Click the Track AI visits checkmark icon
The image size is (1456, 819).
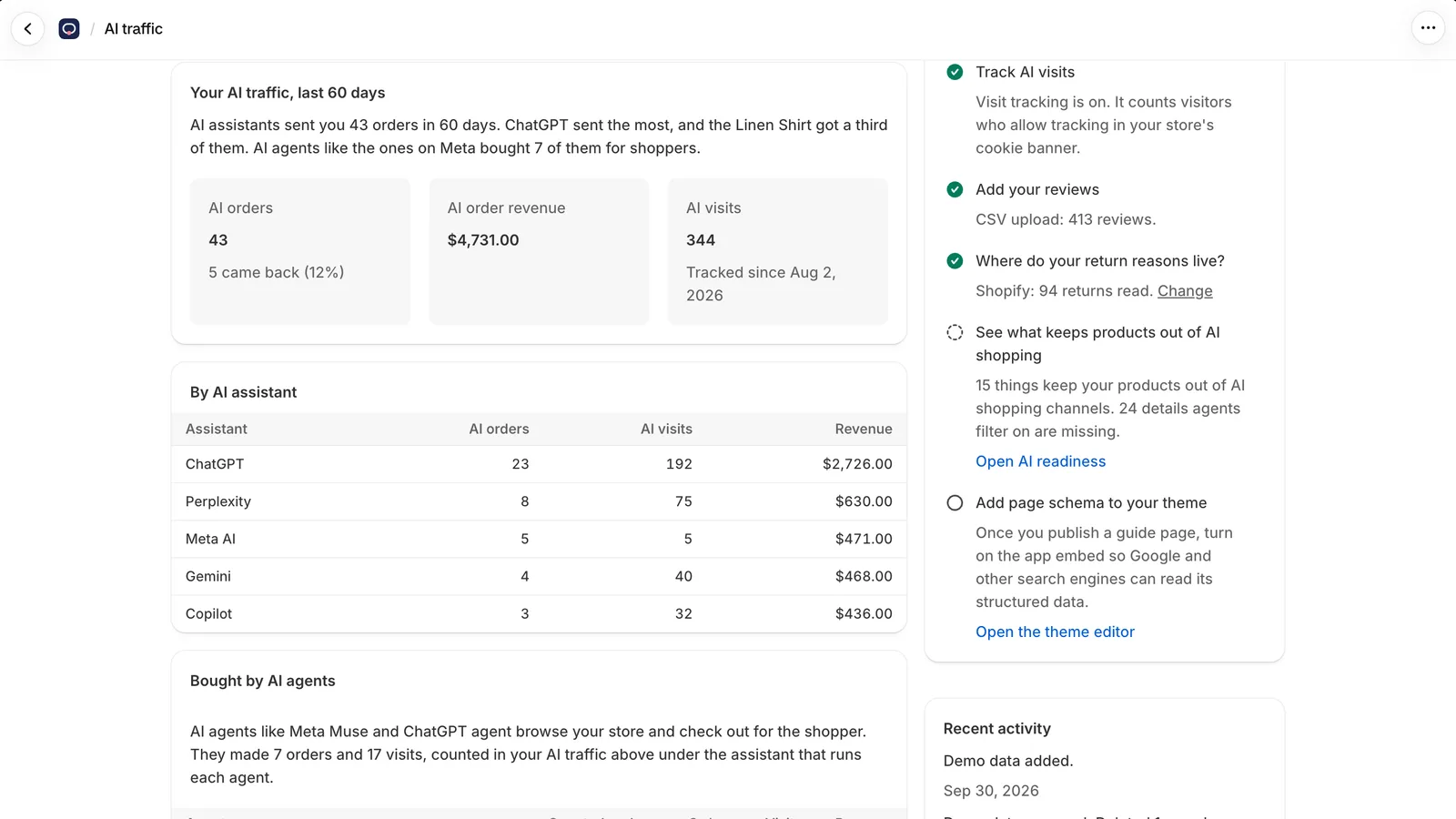pyautogui.click(x=955, y=72)
